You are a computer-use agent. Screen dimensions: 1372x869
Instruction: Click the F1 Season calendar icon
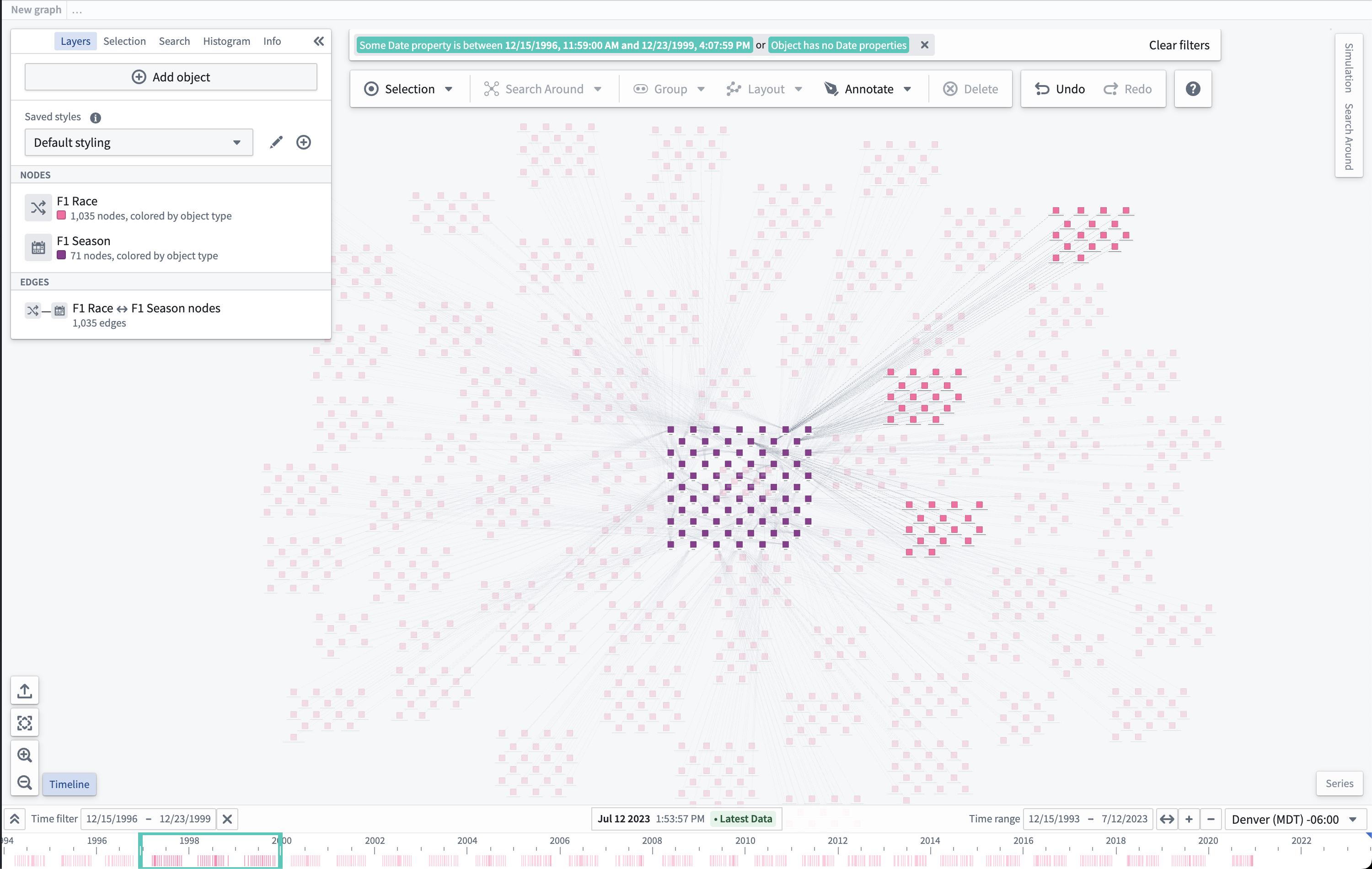coord(38,248)
